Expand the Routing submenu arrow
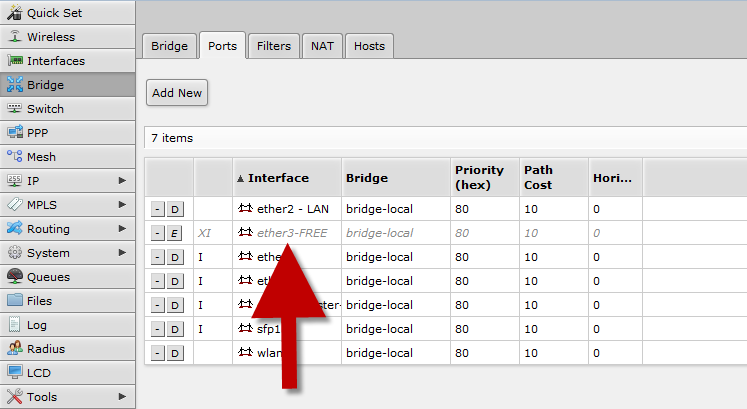Image resolution: width=747 pixels, height=409 pixels. [122, 229]
